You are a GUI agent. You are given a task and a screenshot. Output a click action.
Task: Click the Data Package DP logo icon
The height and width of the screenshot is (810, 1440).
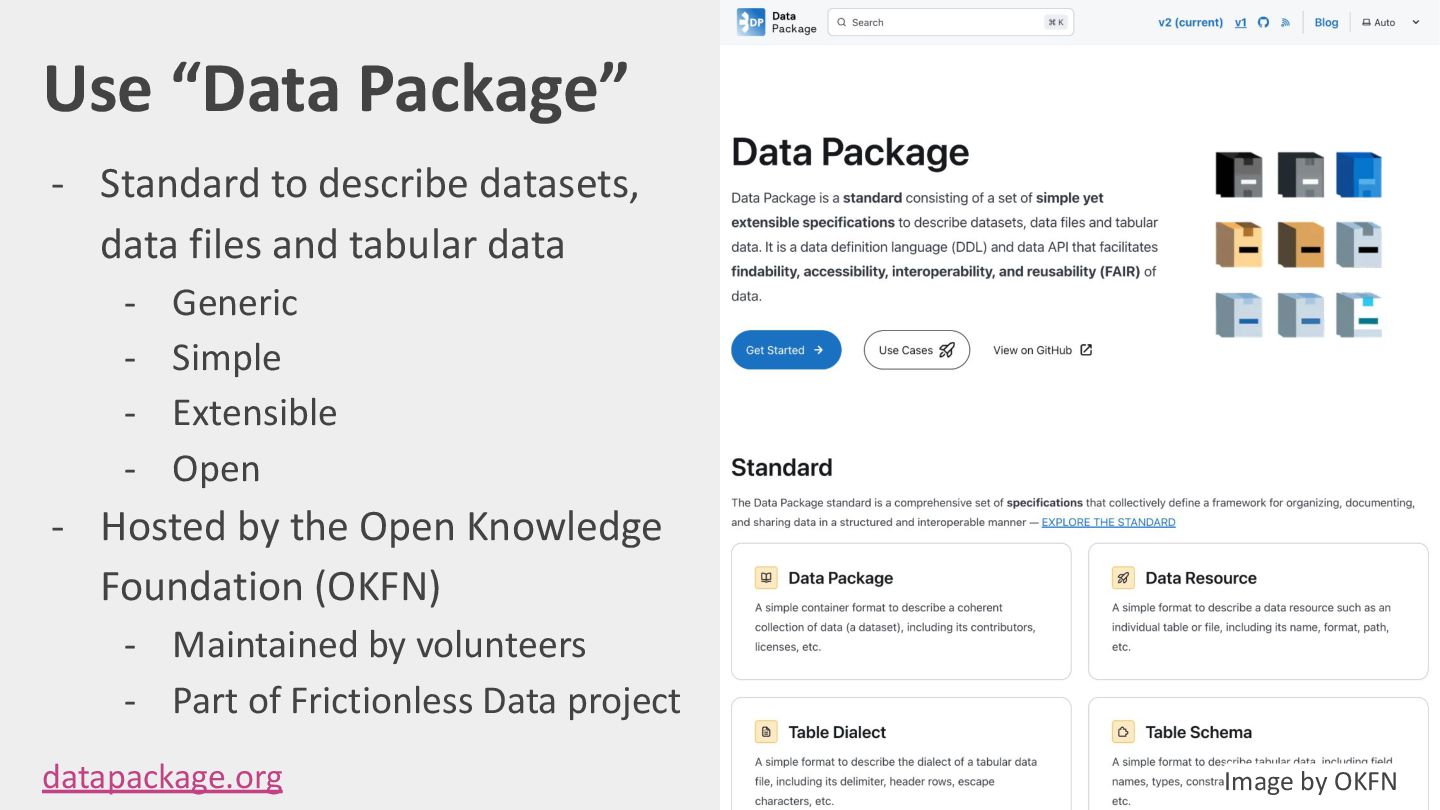pyautogui.click(x=750, y=22)
